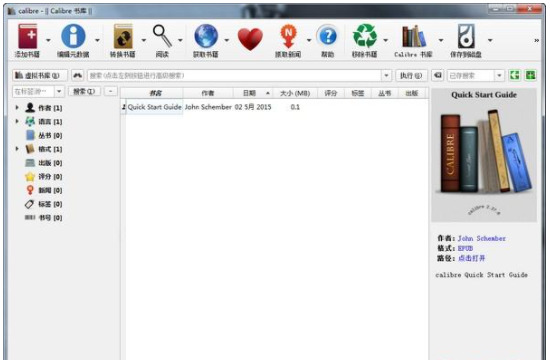
Task: Click the Add books red book icon
Action: 27,36
